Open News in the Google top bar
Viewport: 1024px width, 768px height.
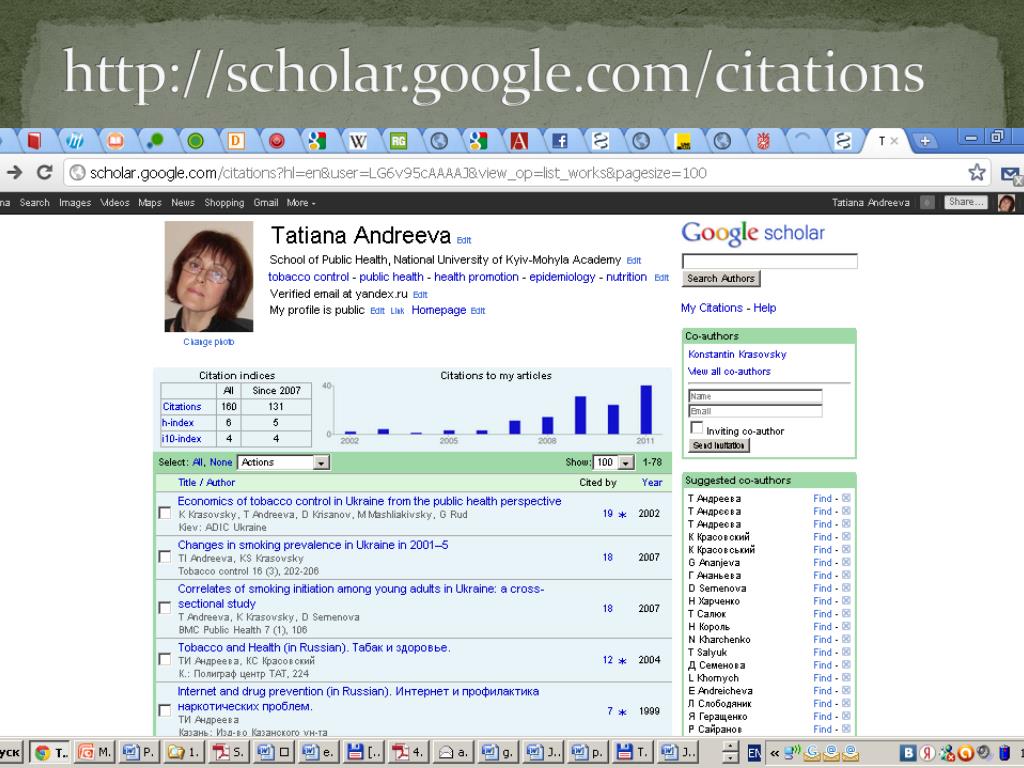183,203
